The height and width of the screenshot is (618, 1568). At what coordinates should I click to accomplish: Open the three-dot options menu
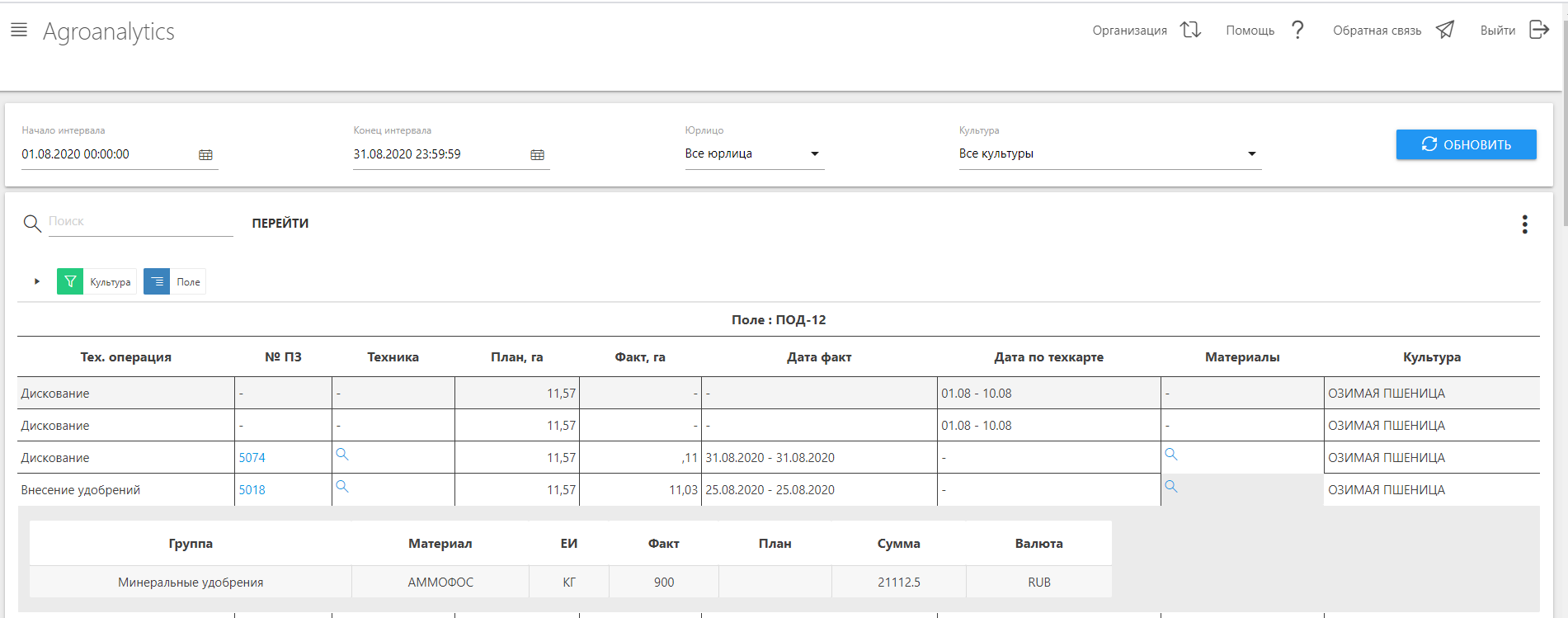[x=1524, y=224]
